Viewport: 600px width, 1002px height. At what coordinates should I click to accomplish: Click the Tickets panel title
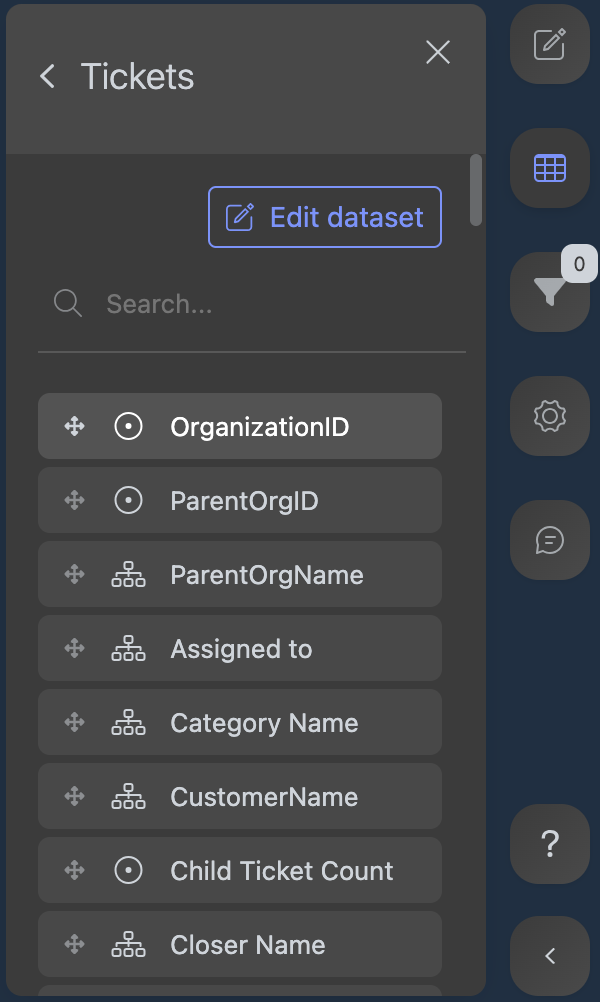pos(137,77)
